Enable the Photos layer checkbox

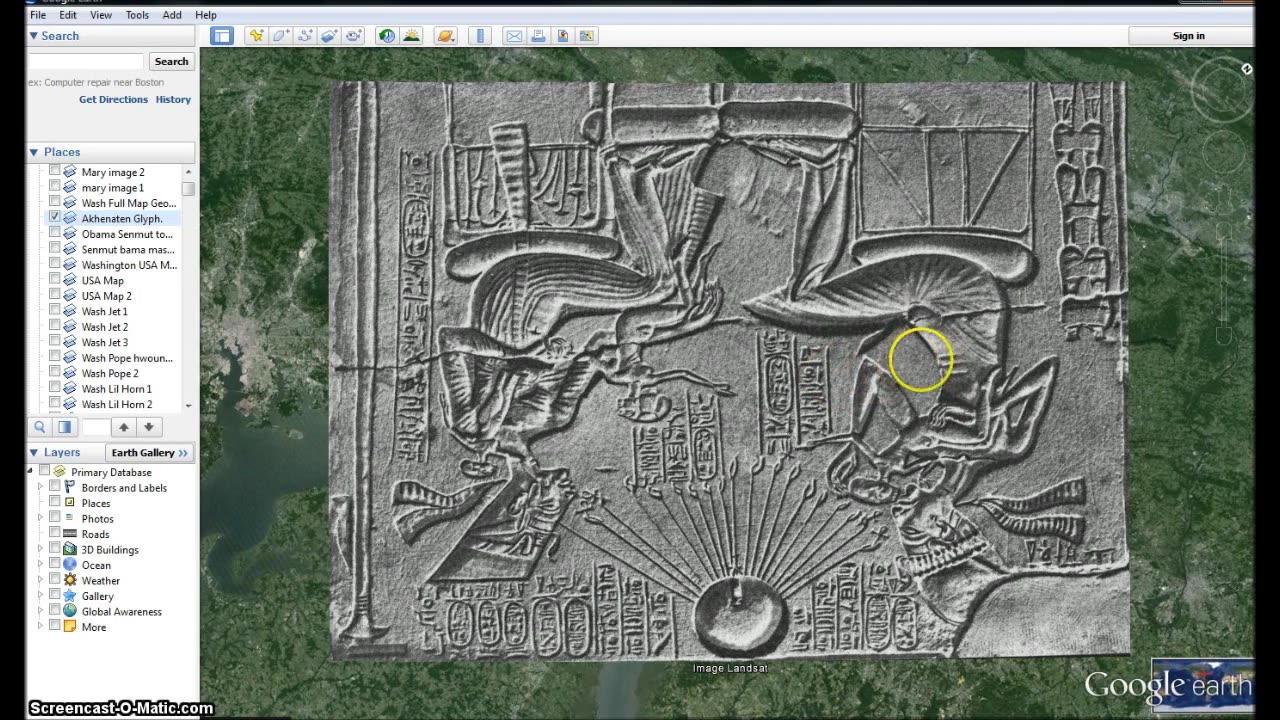55,518
